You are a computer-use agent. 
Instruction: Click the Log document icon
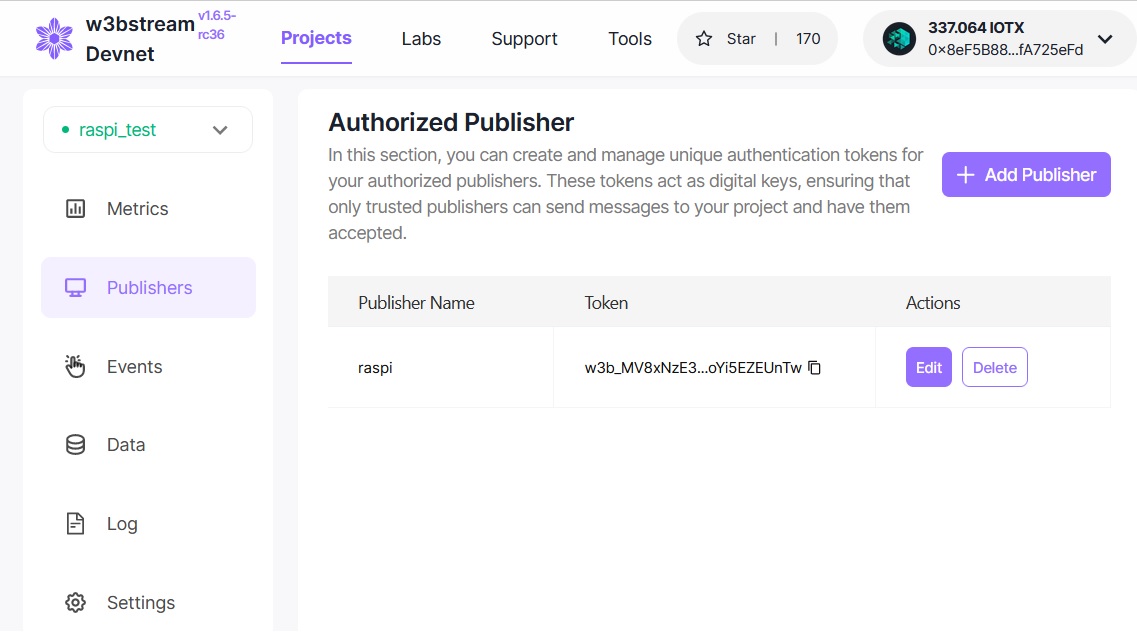[75, 523]
